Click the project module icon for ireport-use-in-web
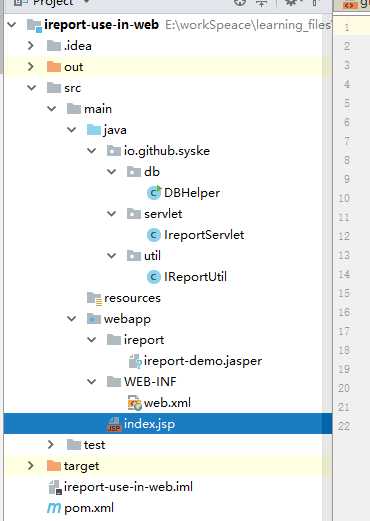The height and width of the screenshot is (521, 370). (x=34, y=25)
